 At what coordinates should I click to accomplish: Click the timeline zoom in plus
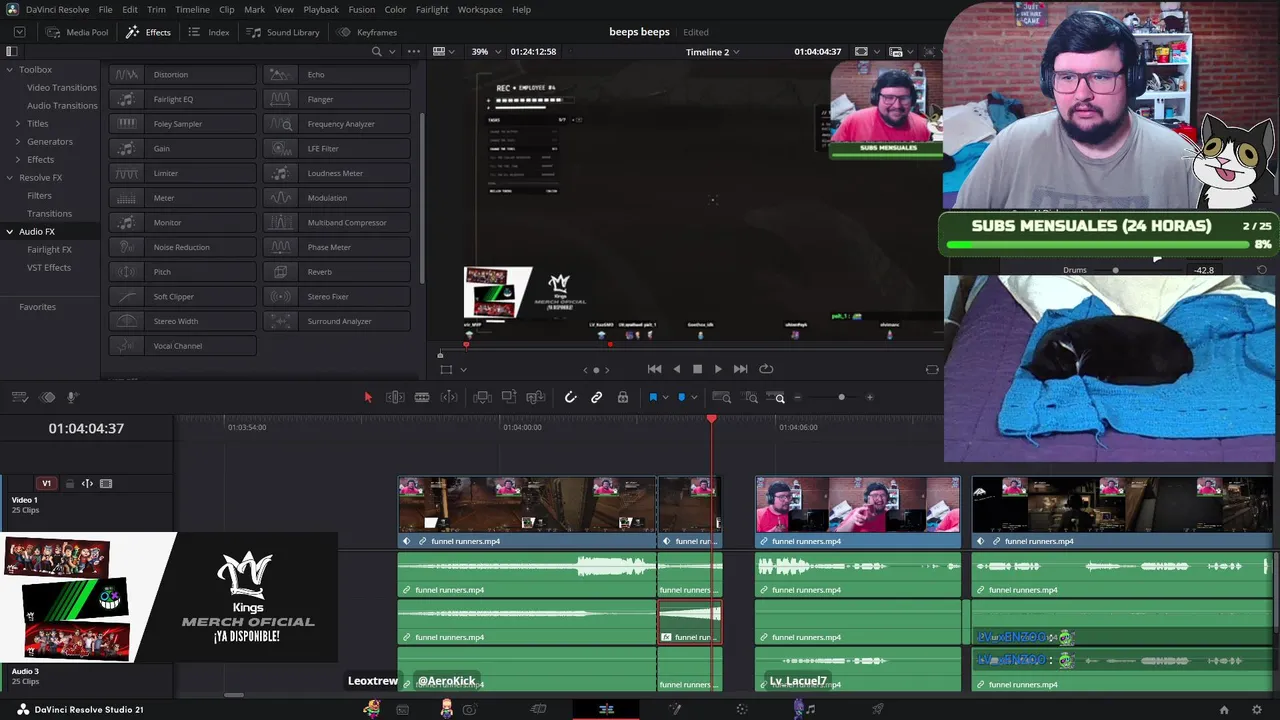[869, 397]
